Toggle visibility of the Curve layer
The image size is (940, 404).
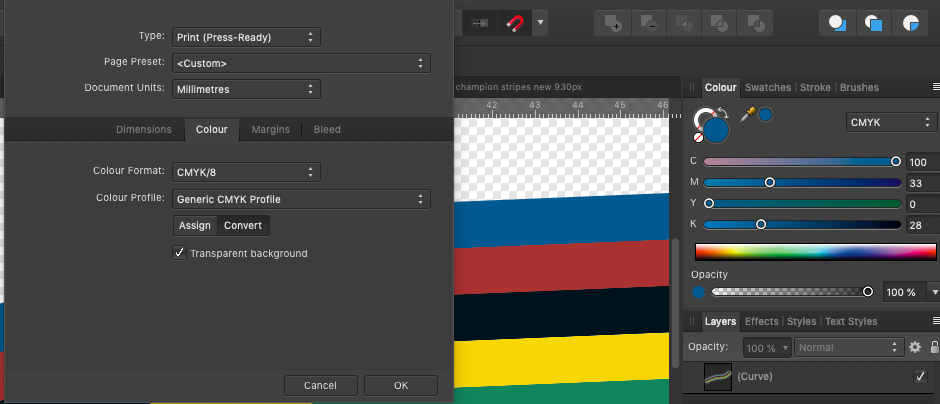[920, 376]
